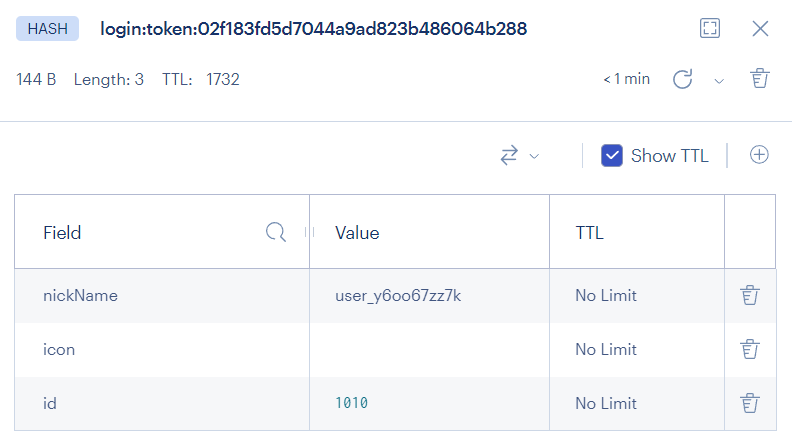Image resolution: width=792 pixels, height=445 pixels.
Task: Click the column resize handle near Field
Action: [310, 232]
